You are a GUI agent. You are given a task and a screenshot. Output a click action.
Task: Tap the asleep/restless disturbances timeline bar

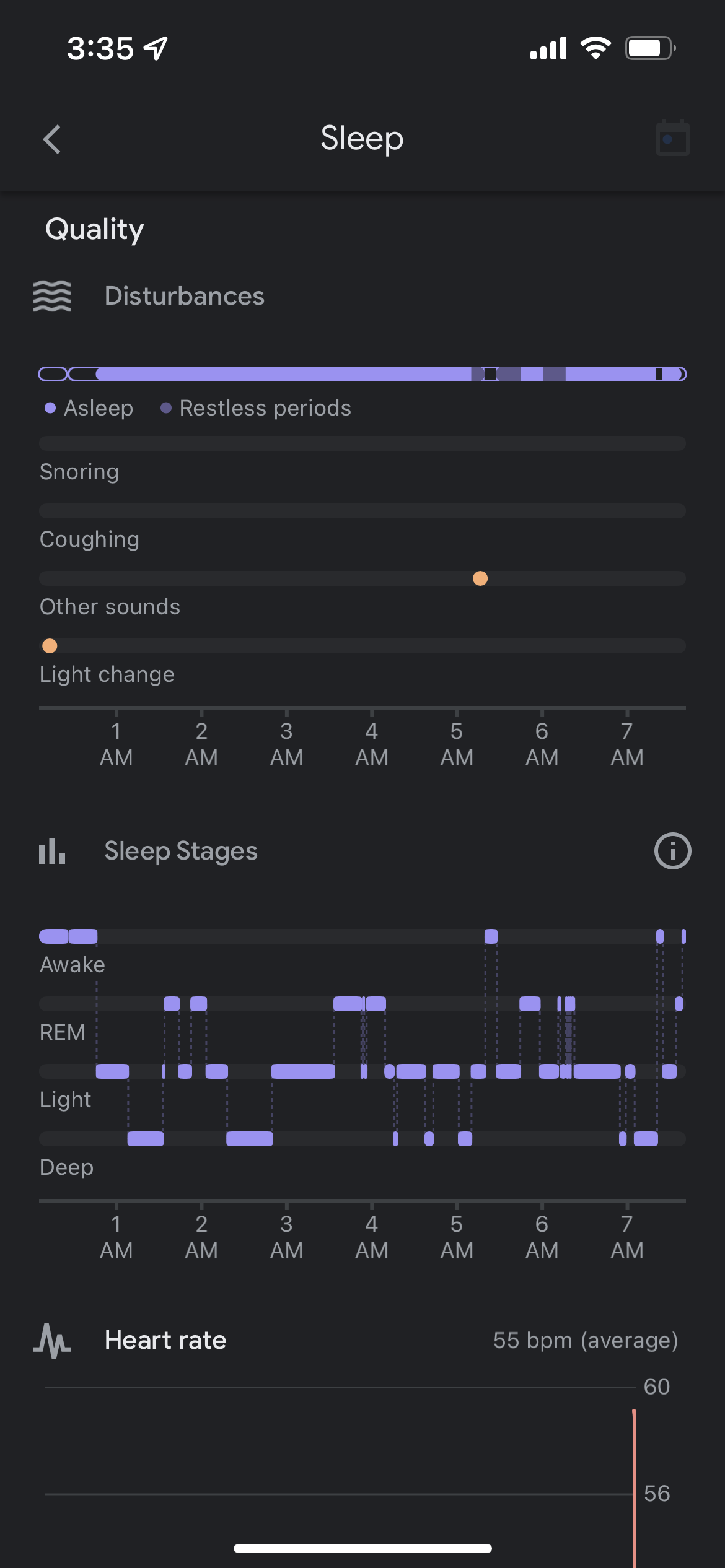362,374
